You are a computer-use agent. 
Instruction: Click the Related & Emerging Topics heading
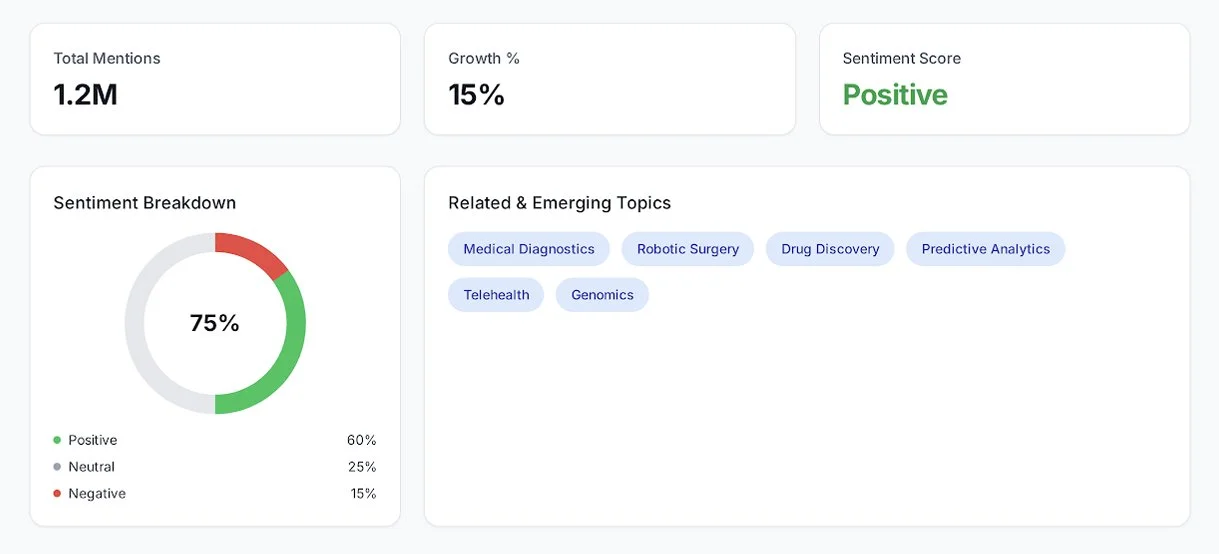pyautogui.click(x=559, y=203)
